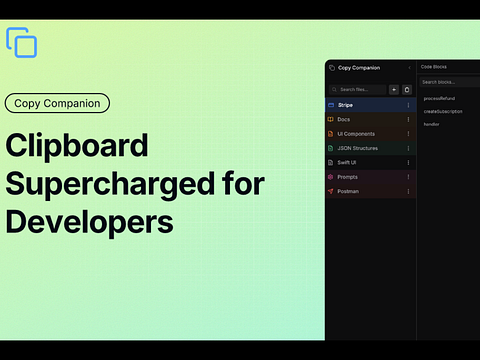The width and height of the screenshot is (480, 360).
Task: Click the Stripe card icon
Action: (x=331, y=105)
